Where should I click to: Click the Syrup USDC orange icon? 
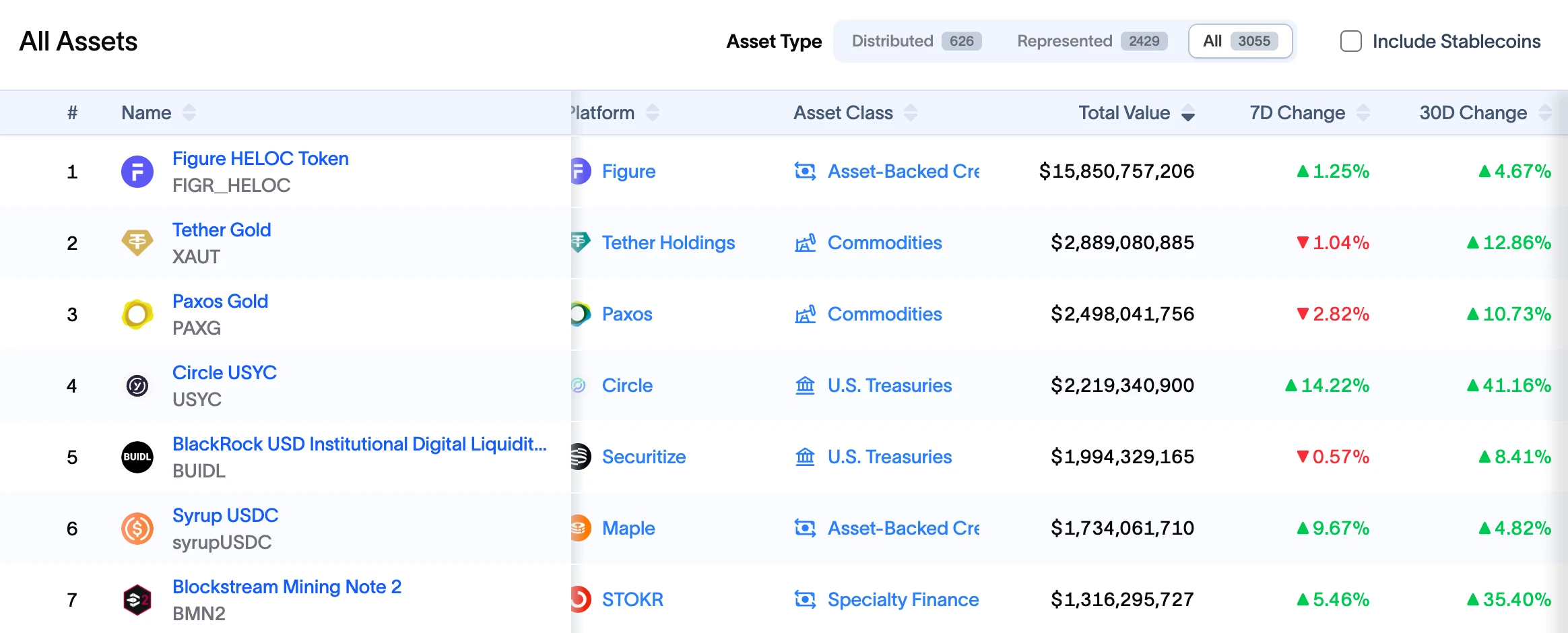(137, 529)
